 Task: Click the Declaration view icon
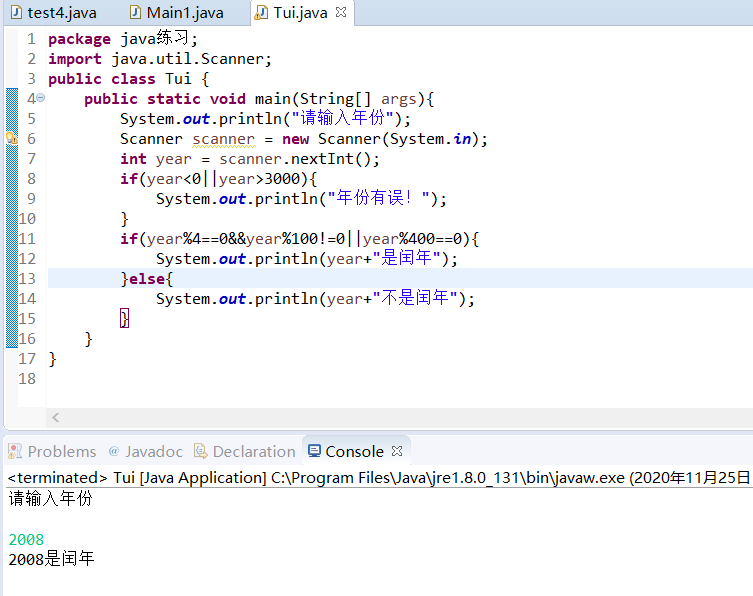(200, 451)
